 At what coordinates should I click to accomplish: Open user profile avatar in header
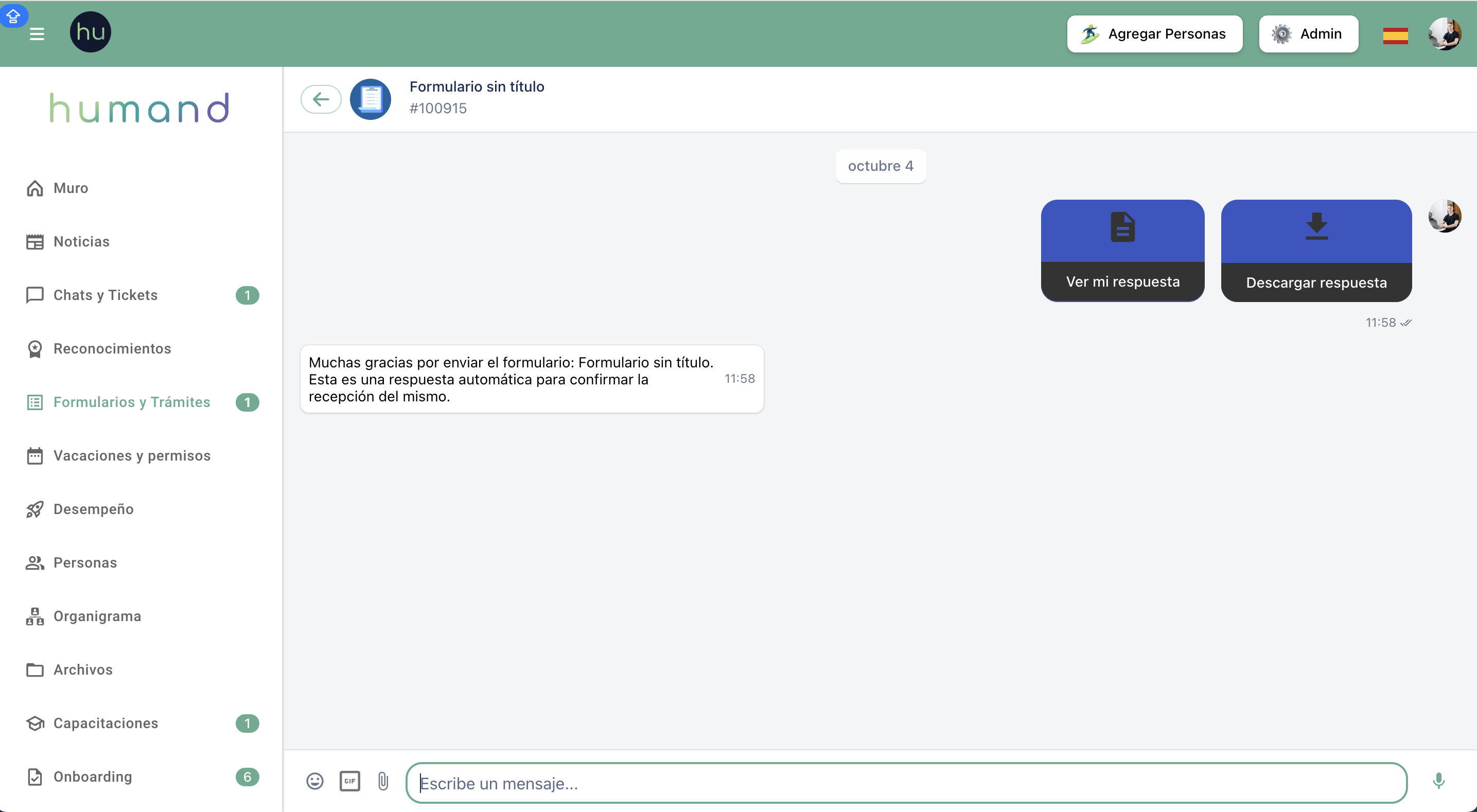1444,34
